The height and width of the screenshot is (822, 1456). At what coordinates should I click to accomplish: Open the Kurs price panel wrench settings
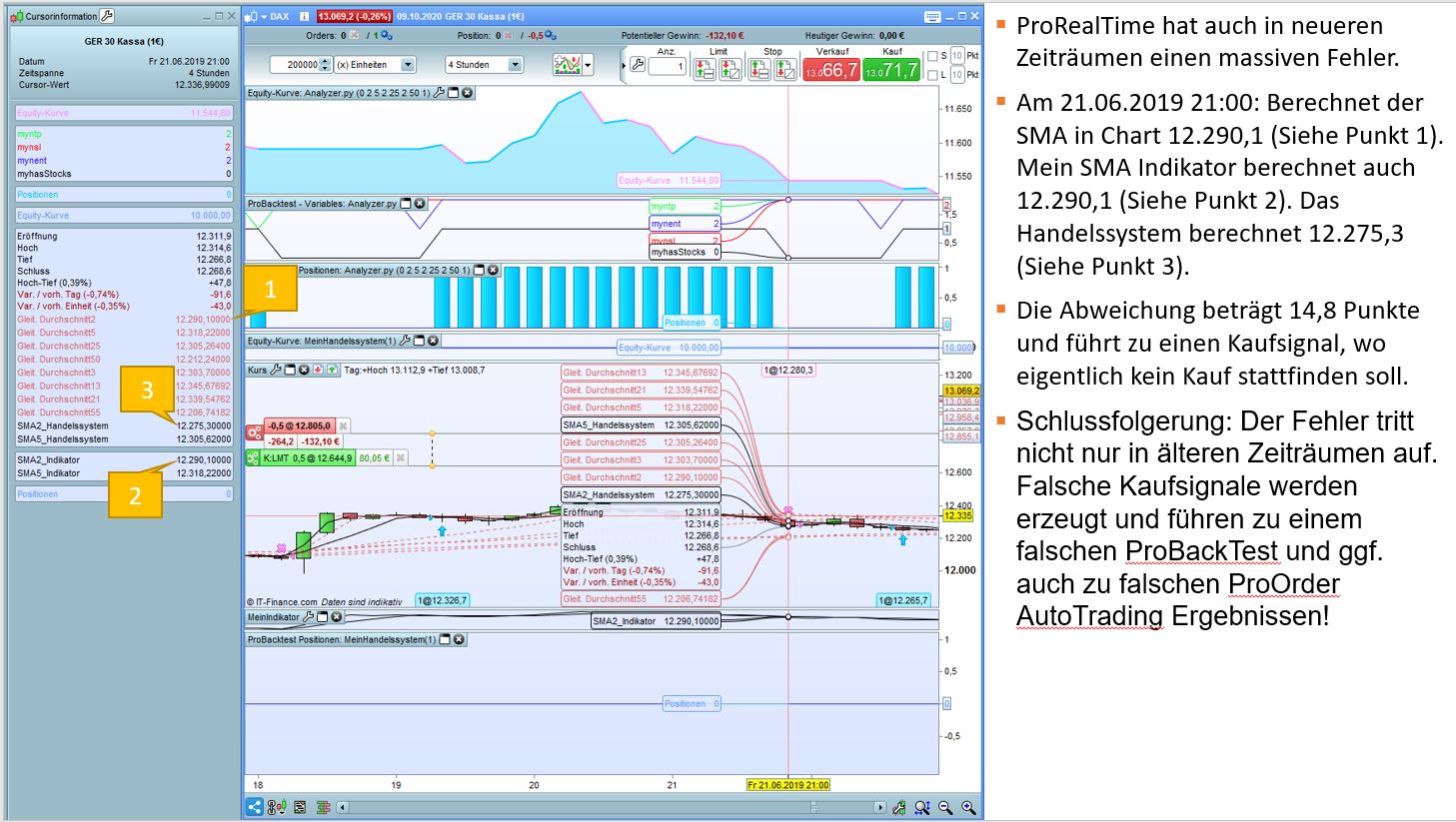point(276,370)
